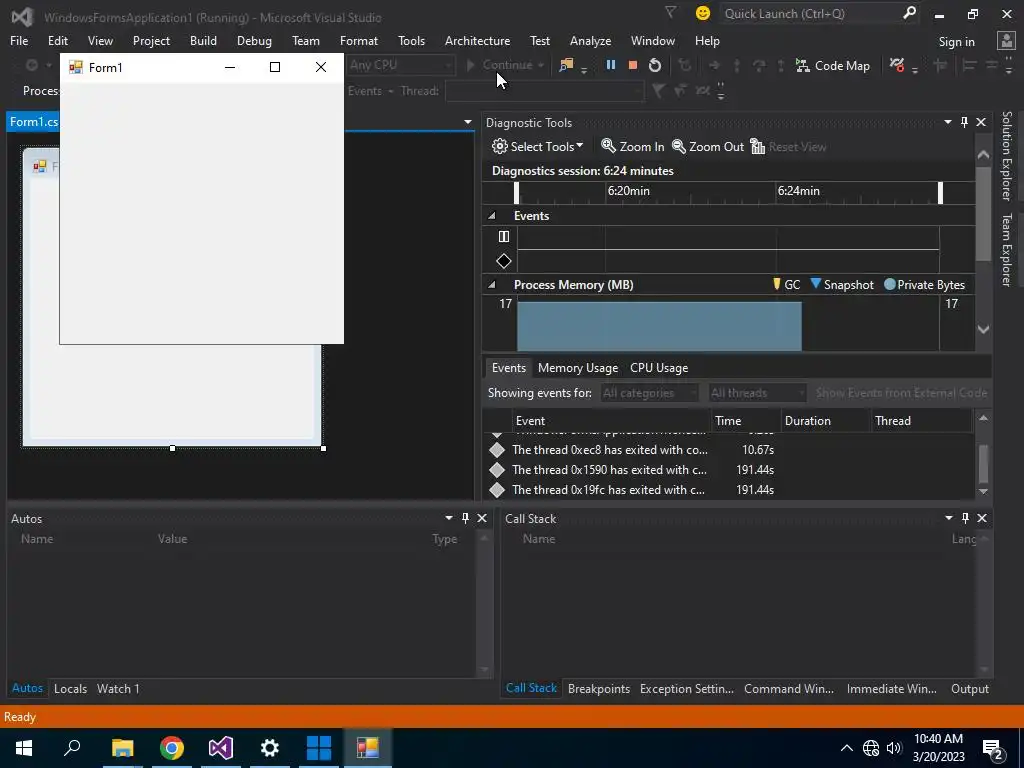Viewport: 1024px width, 768px height.
Task: Click the feedback smiley icon
Action: tap(703, 13)
